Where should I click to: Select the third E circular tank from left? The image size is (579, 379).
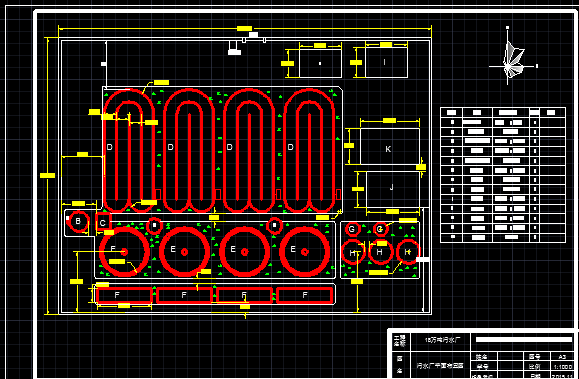pyautogui.click(x=244, y=252)
